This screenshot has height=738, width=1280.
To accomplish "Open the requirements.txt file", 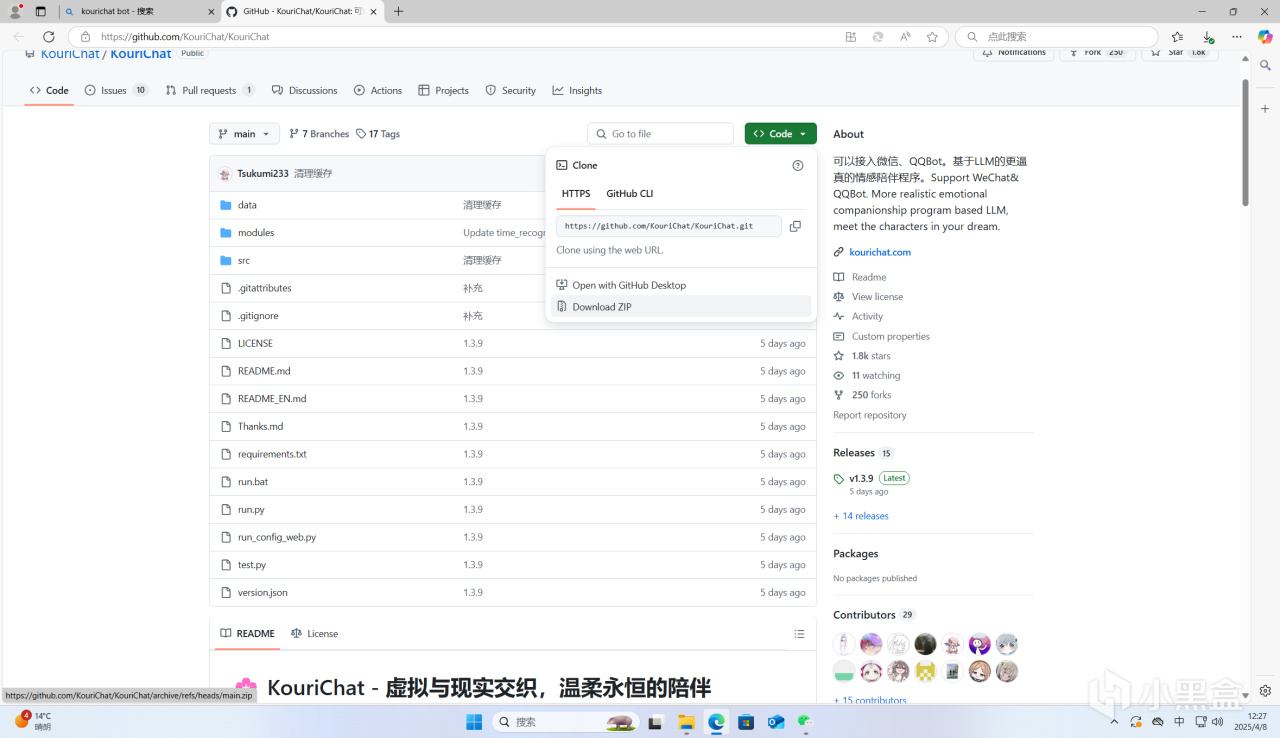I will [x=272, y=454].
